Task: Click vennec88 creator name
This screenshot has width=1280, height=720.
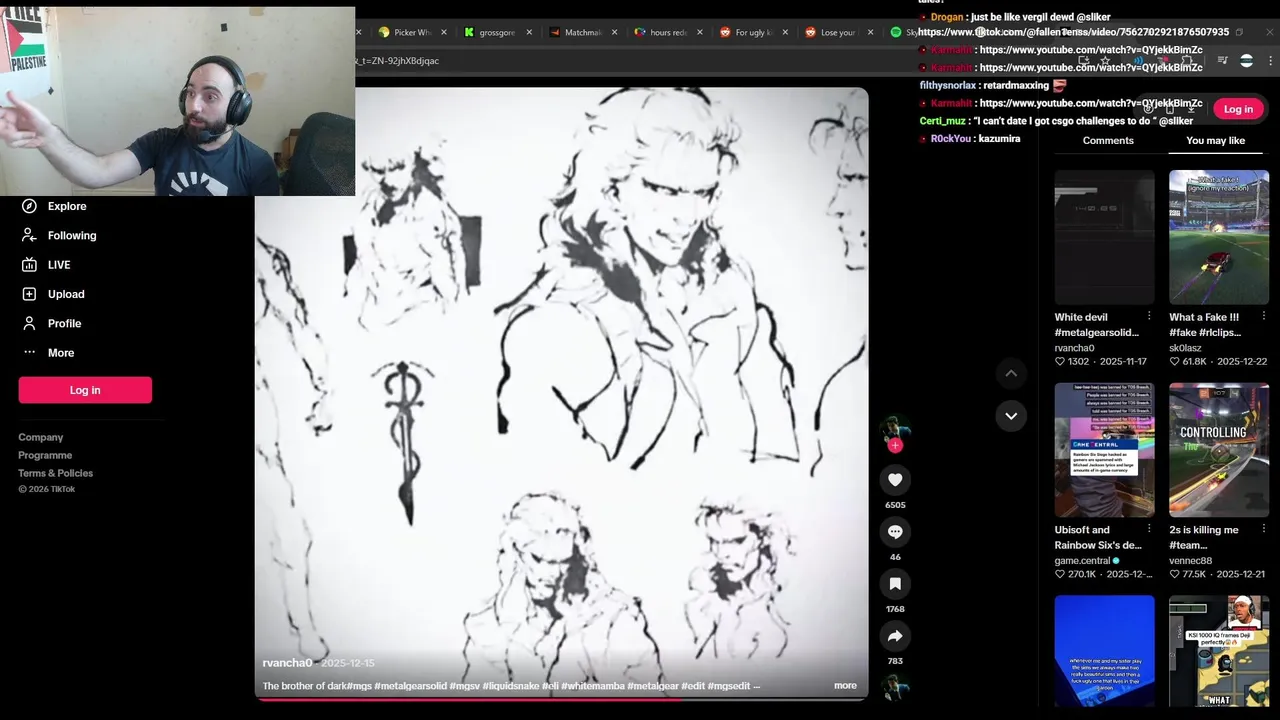Action: tap(1190, 561)
